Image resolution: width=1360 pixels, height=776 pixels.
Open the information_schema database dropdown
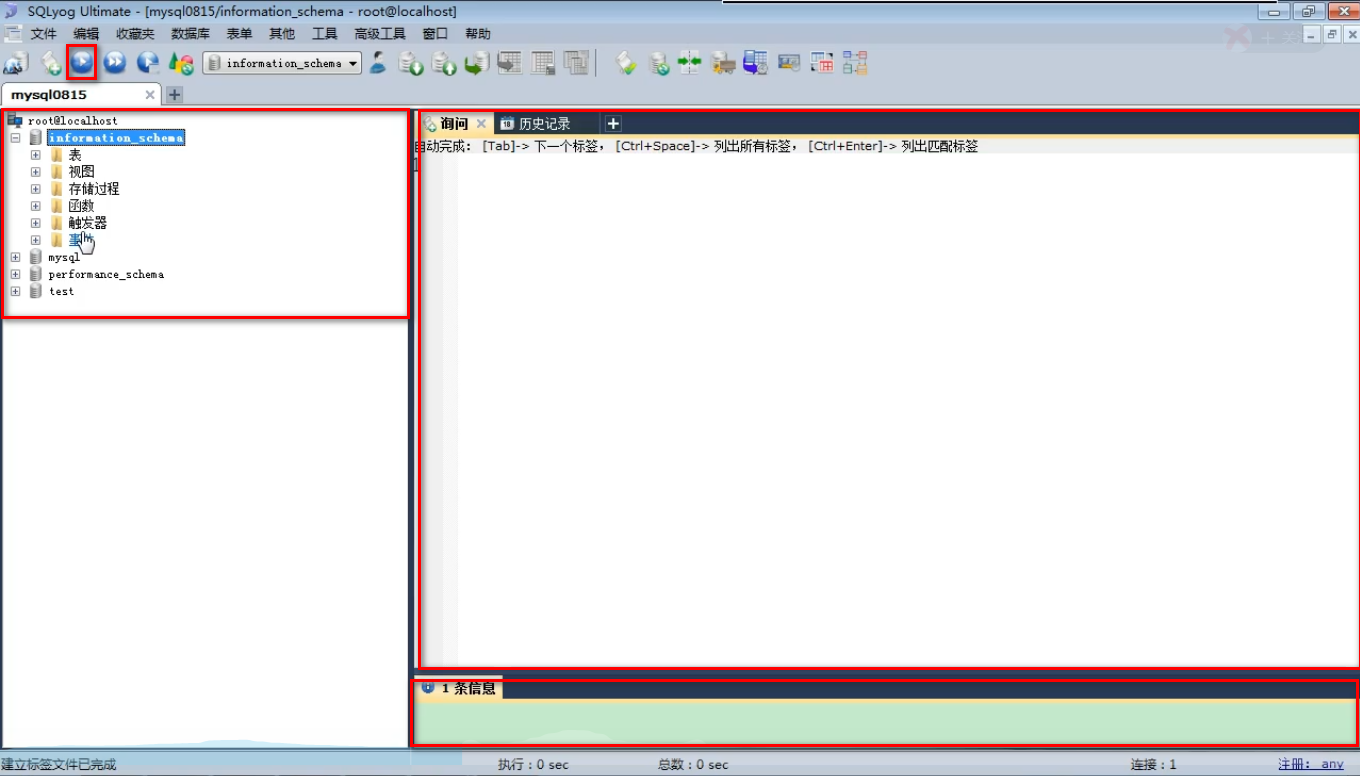282,63
